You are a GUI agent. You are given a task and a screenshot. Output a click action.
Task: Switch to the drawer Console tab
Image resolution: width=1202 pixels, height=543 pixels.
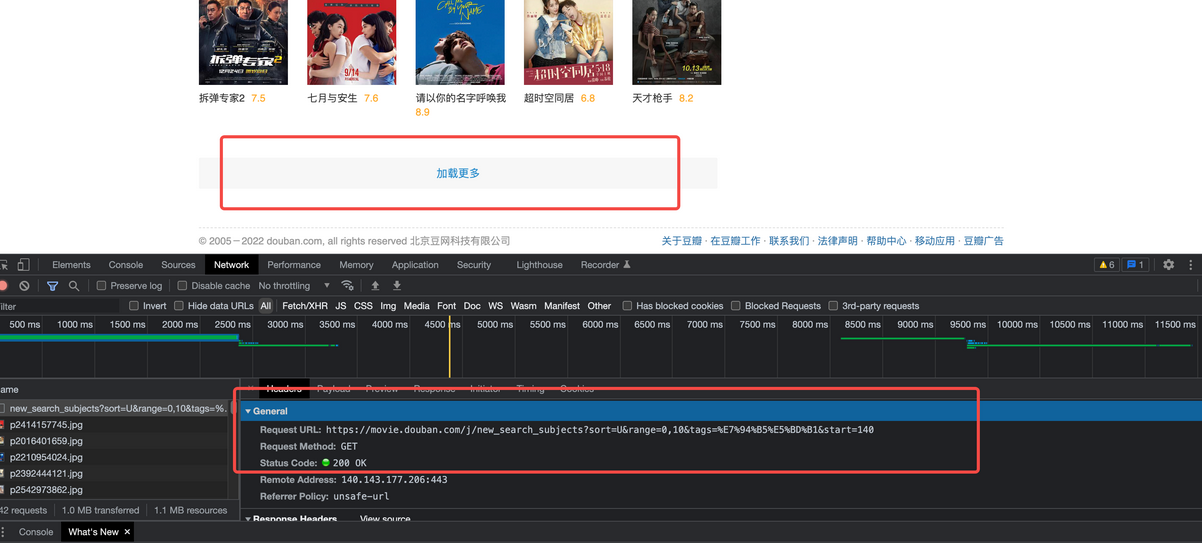(x=36, y=532)
